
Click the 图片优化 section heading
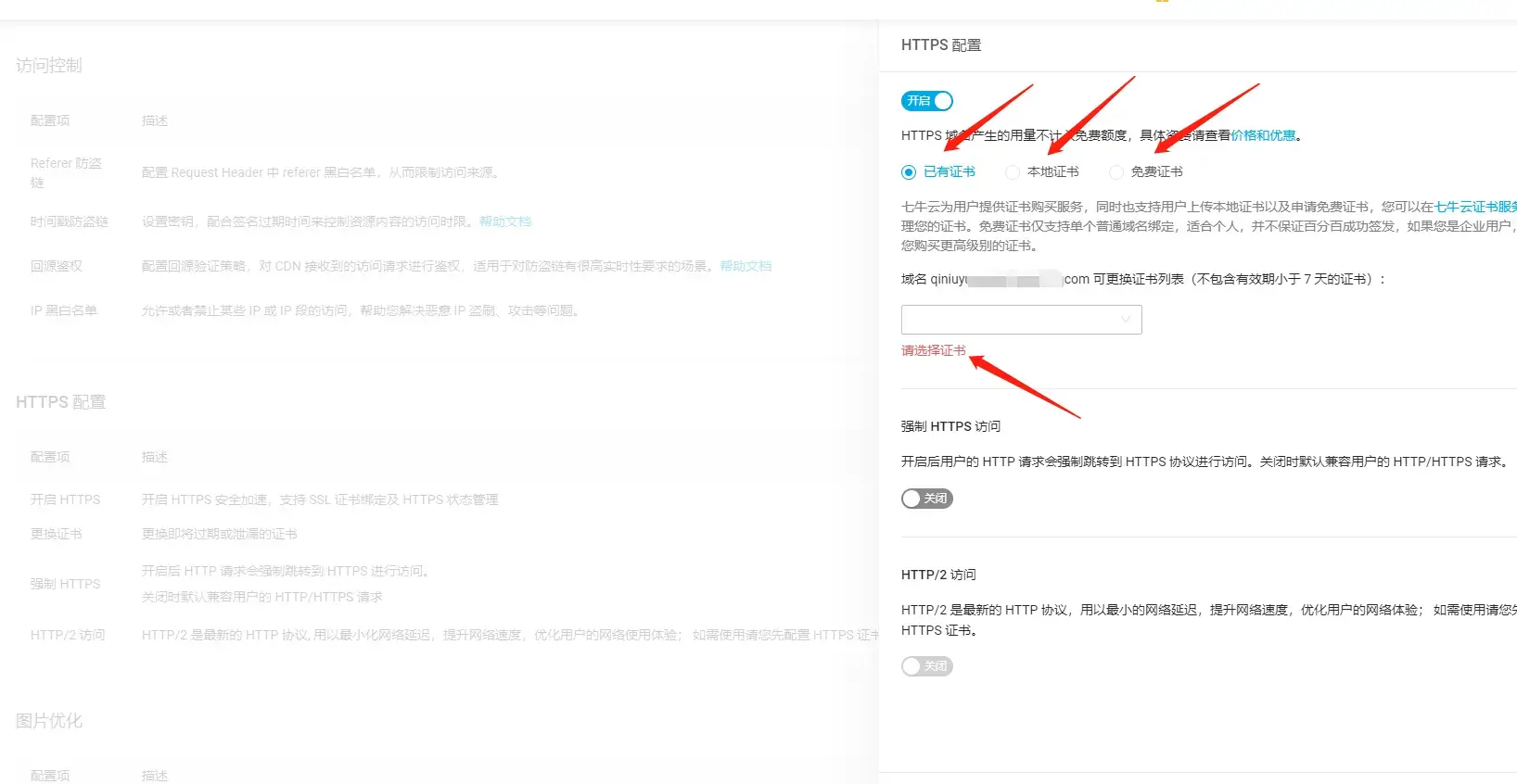(x=49, y=721)
